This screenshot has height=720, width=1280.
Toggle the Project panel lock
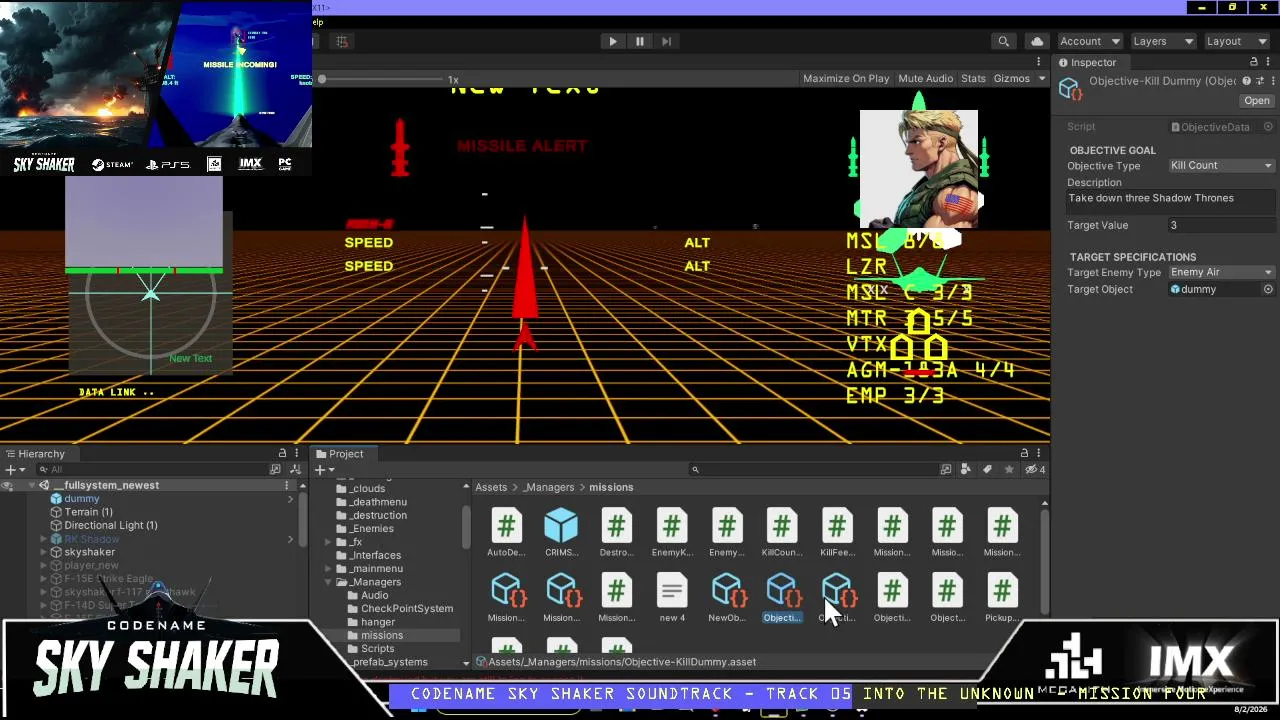pos(1024,454)
